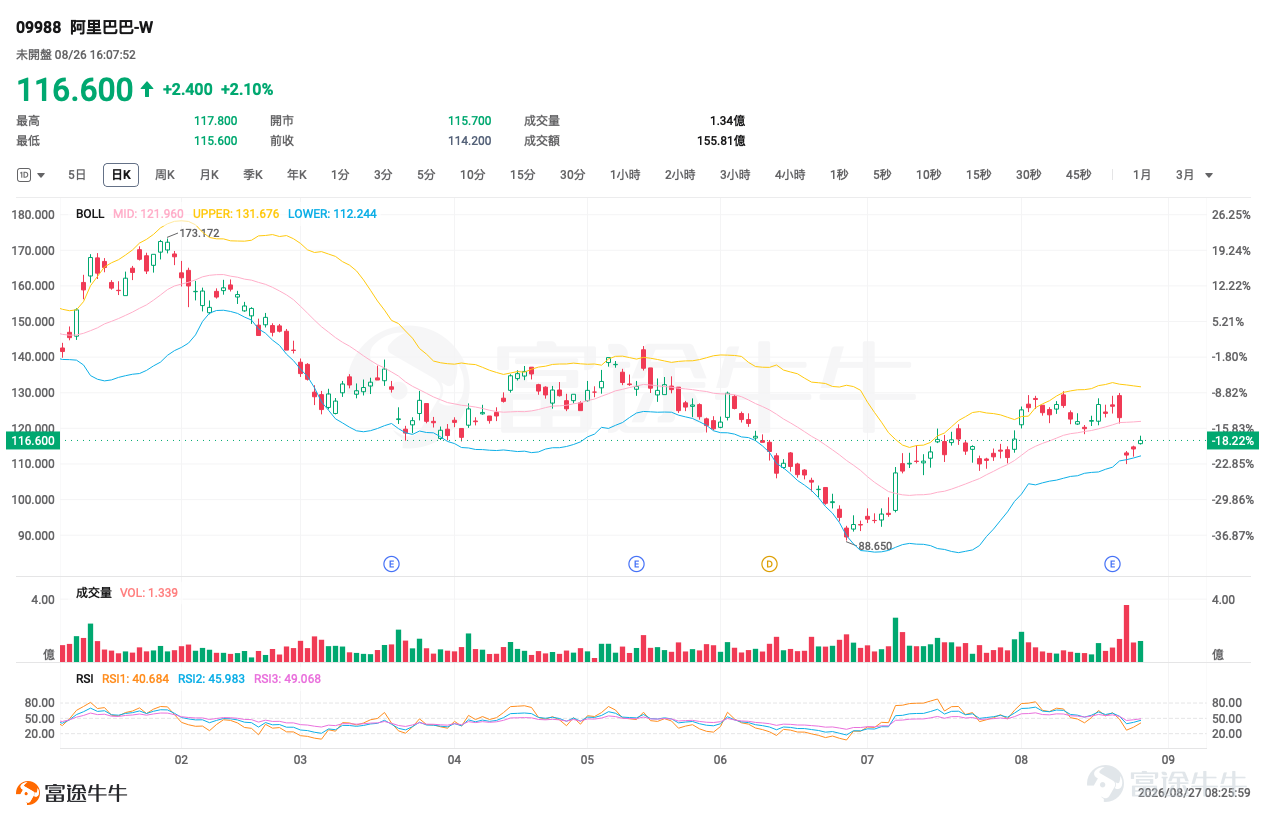Click the UPPER: 131.676 value
The image size is (1267, 820).
point(236,214)
